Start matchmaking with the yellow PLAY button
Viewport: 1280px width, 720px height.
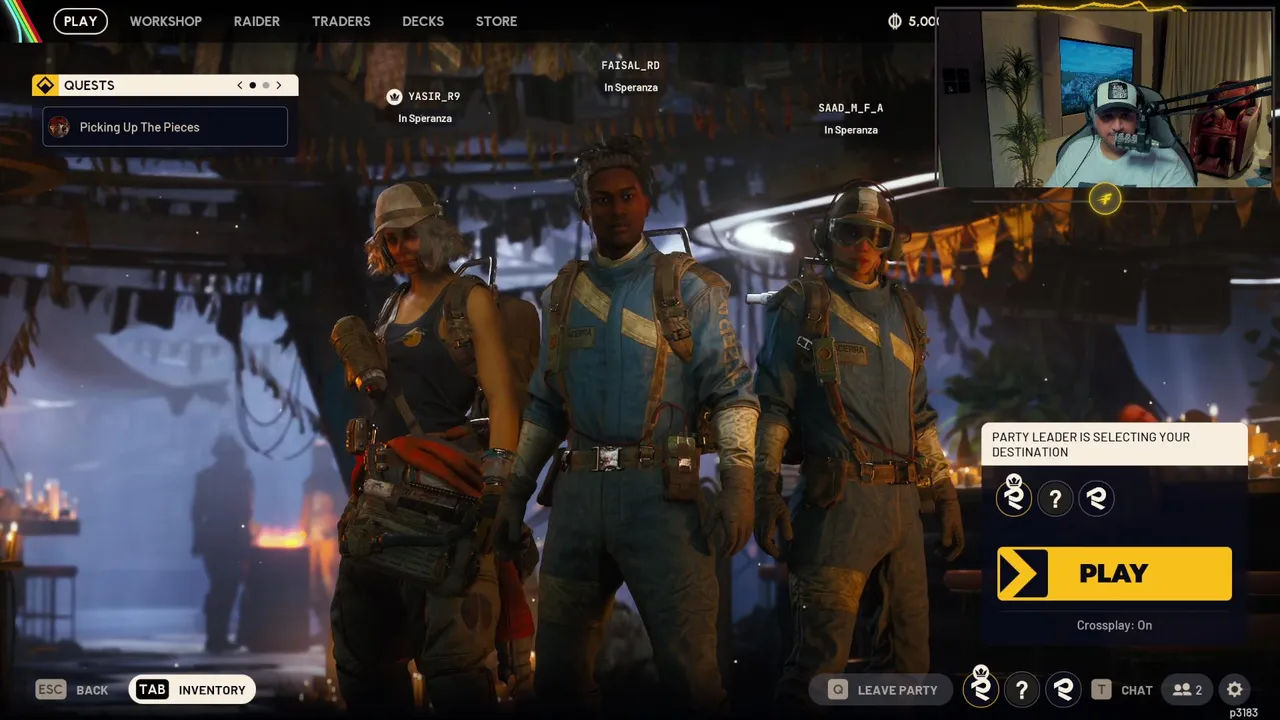(1114, 573)
